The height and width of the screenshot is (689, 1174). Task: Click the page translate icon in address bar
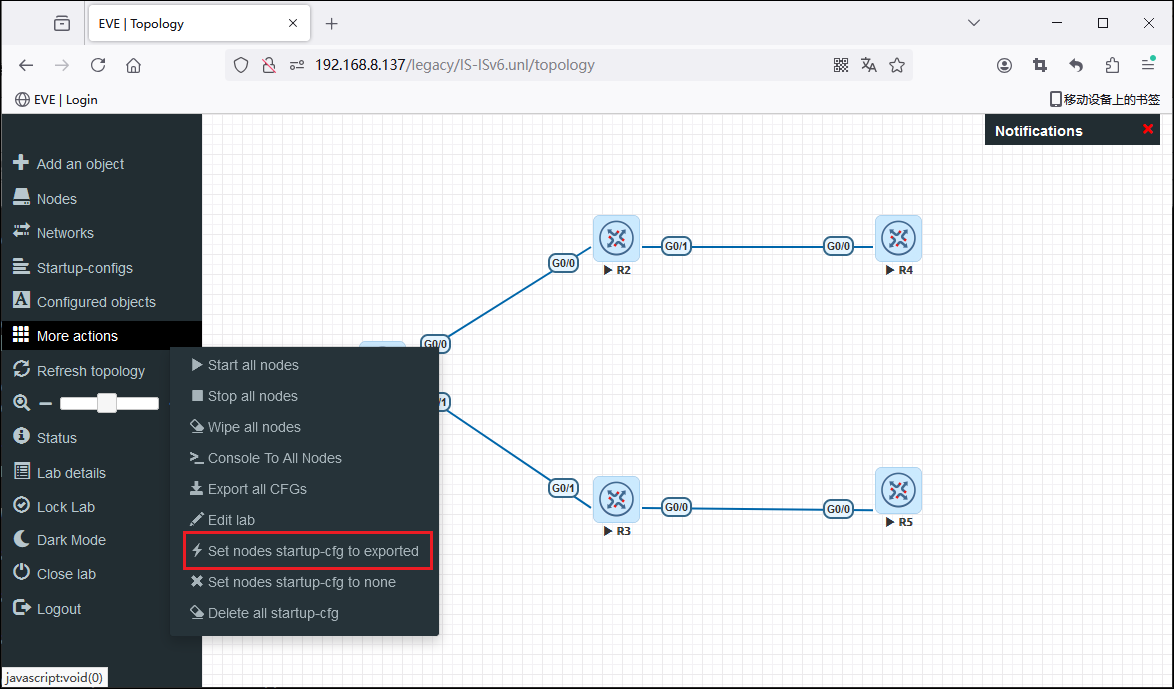point(869,65)
